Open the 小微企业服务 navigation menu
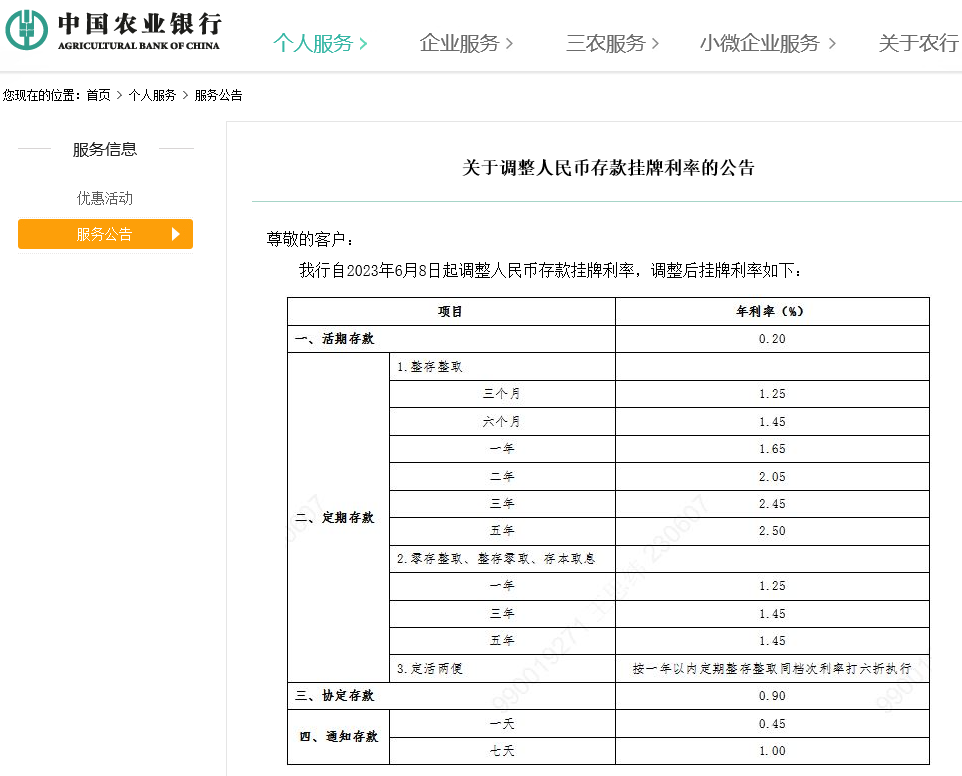 tap(763, 44)
